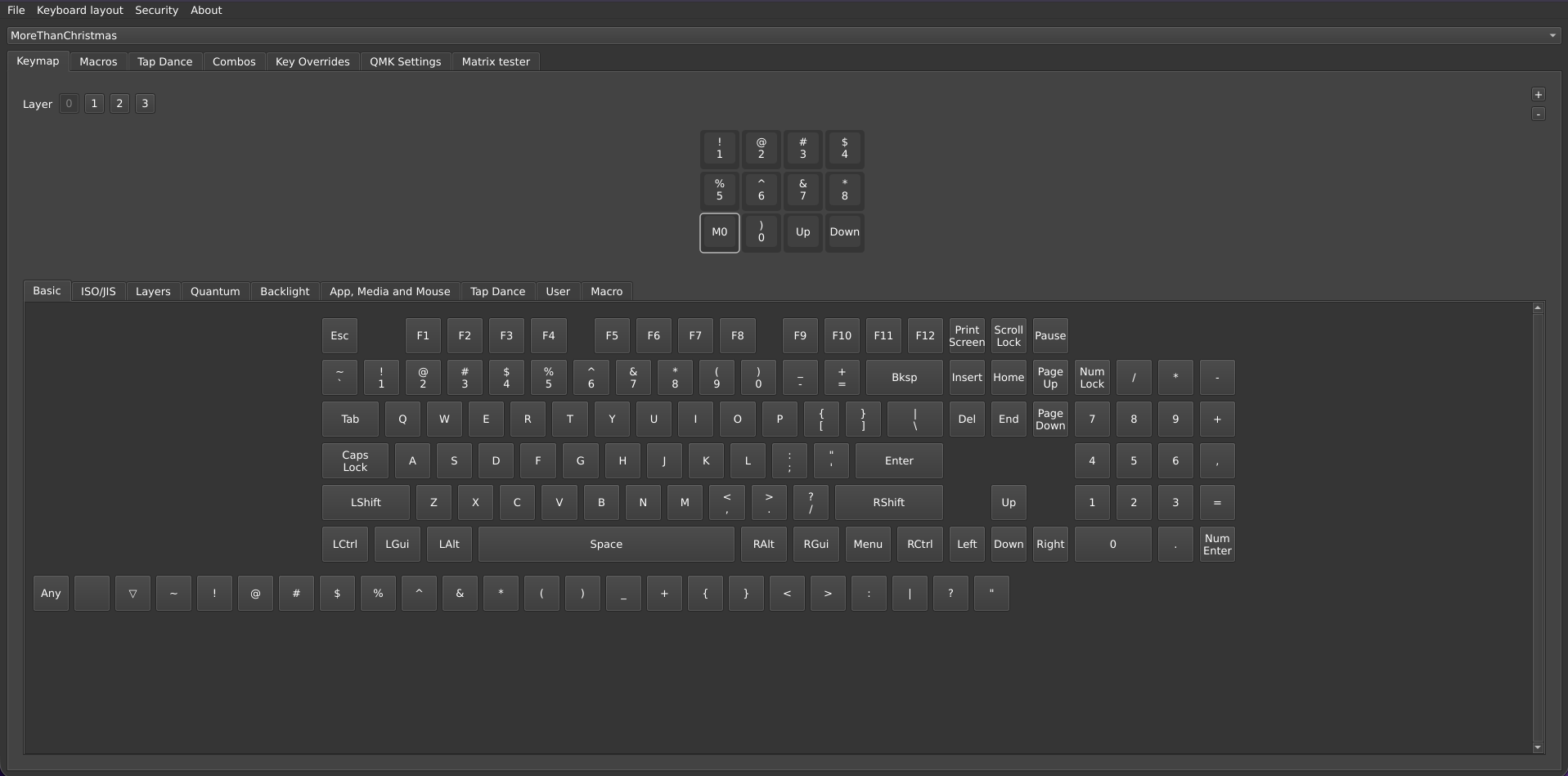Select the Print Screen keycode
This screenshot has height=776, width=1568.
[966, 336]
